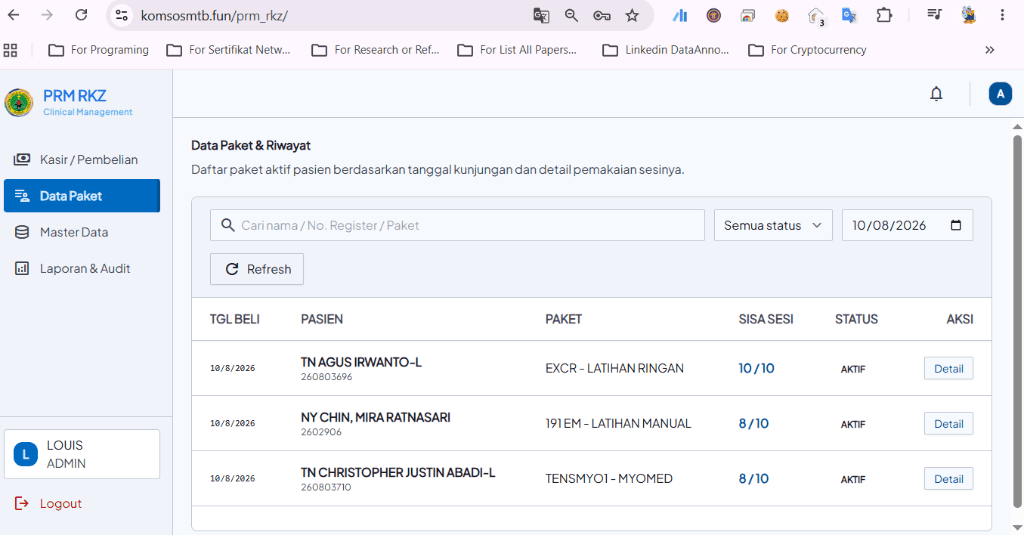Click the house extension icon with badge 3
The image size is (1024, 535).
[x=816, y=16]
